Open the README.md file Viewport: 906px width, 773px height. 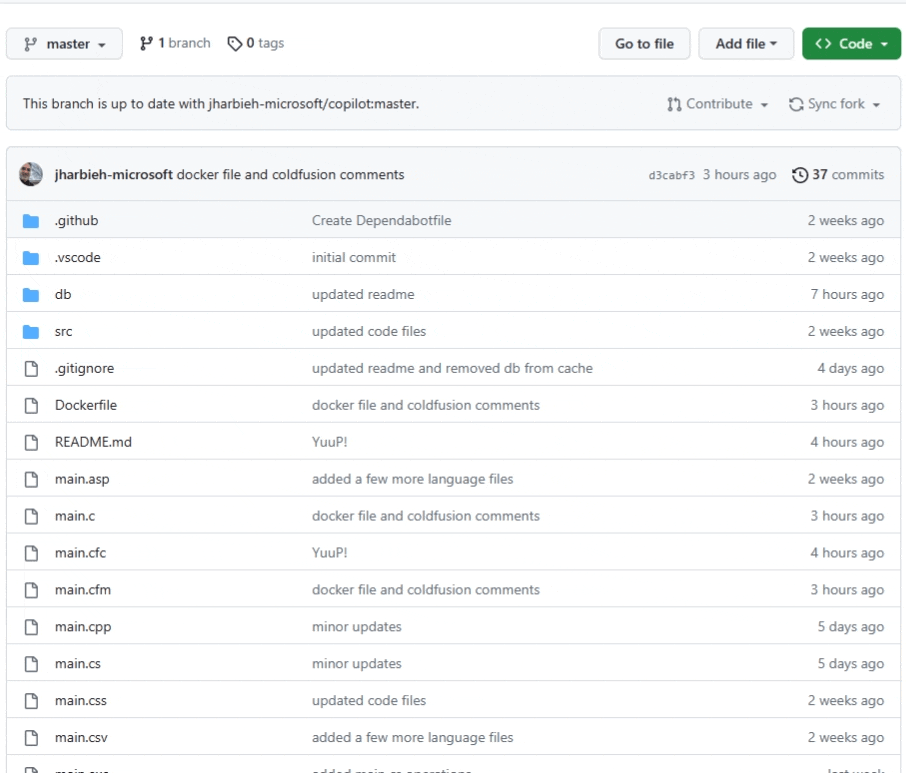coord(93,442)
